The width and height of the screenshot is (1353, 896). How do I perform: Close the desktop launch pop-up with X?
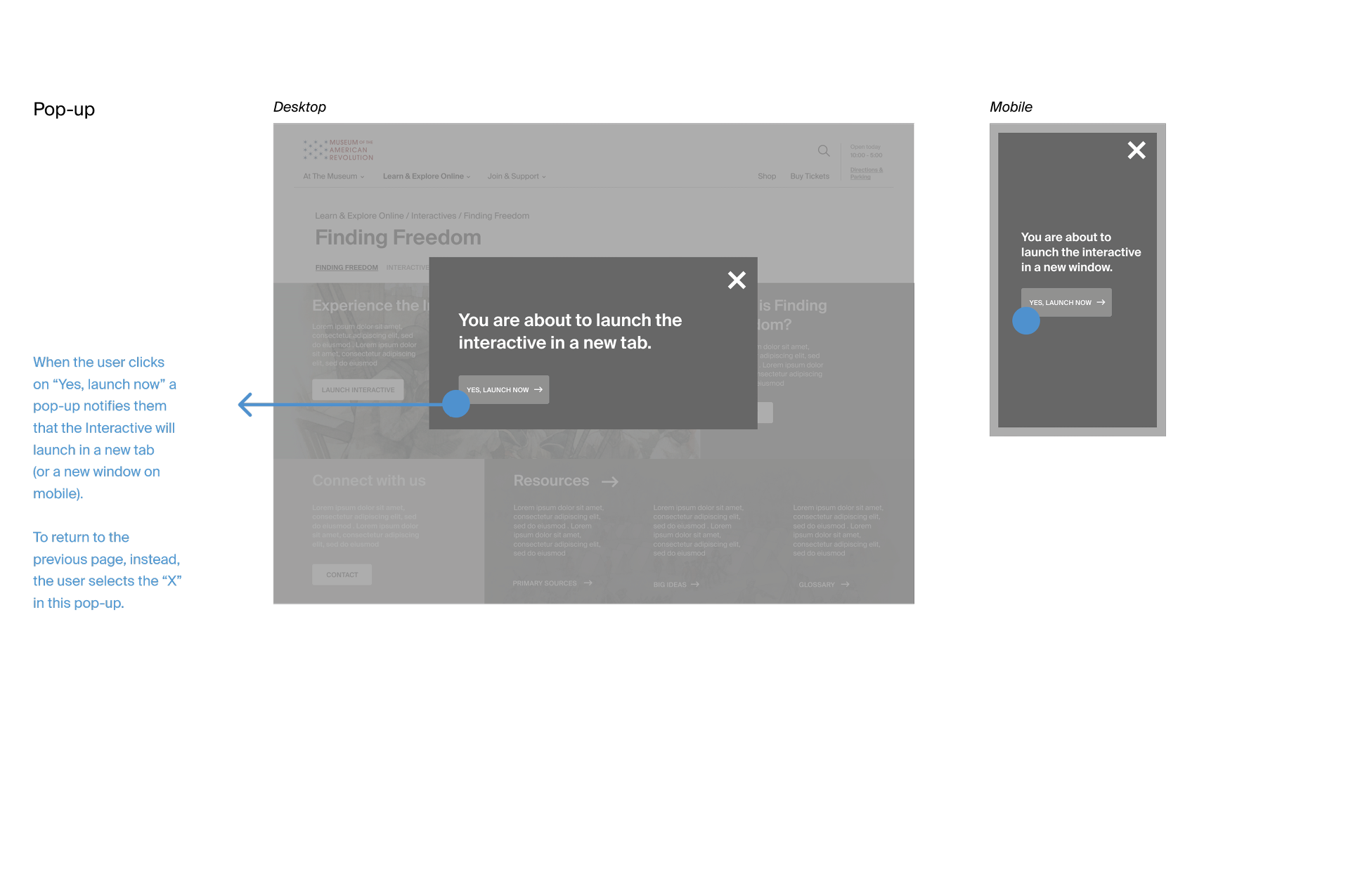point(737,280)
